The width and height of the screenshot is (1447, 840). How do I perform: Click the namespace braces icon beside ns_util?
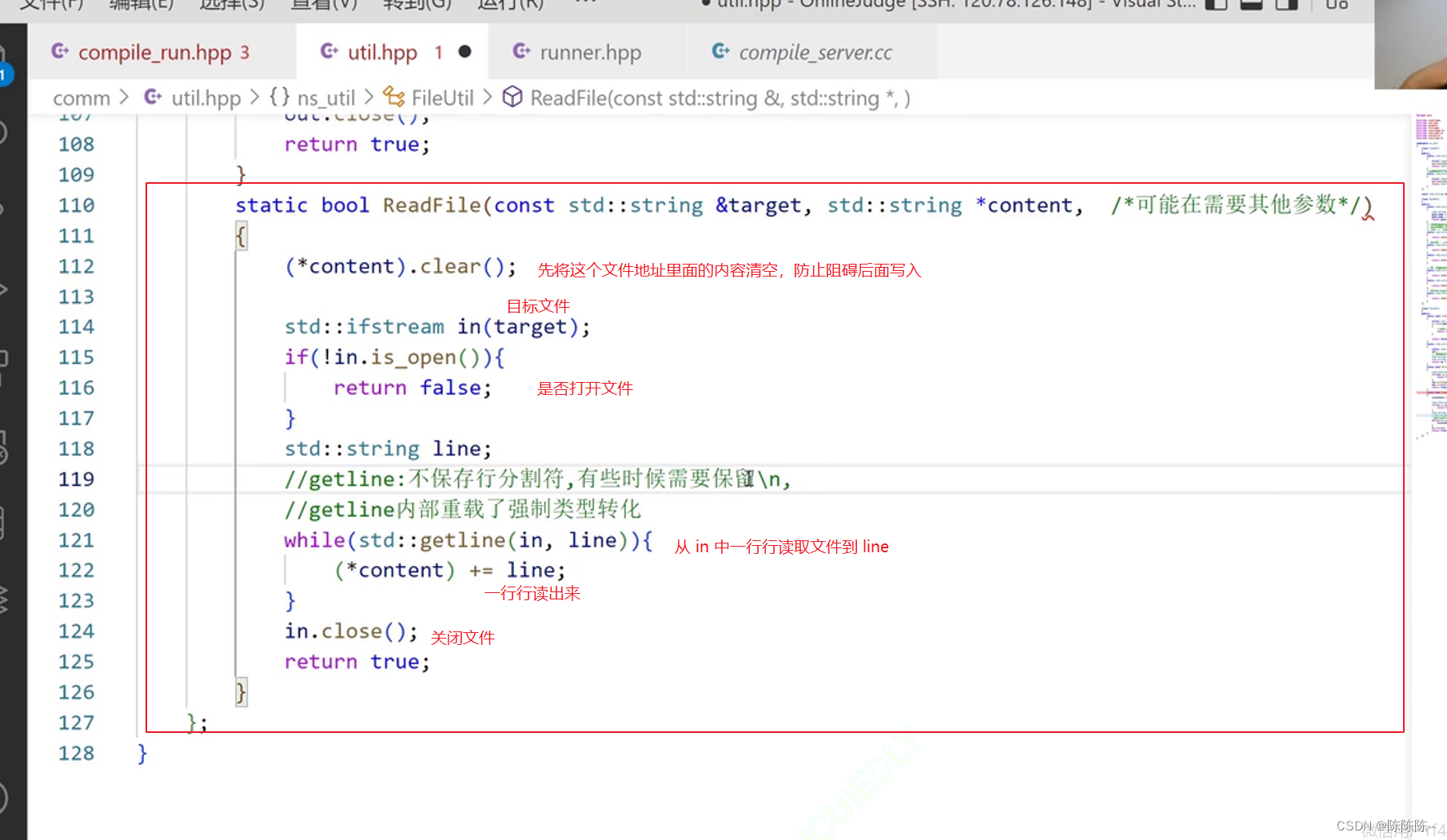point(279,98)
